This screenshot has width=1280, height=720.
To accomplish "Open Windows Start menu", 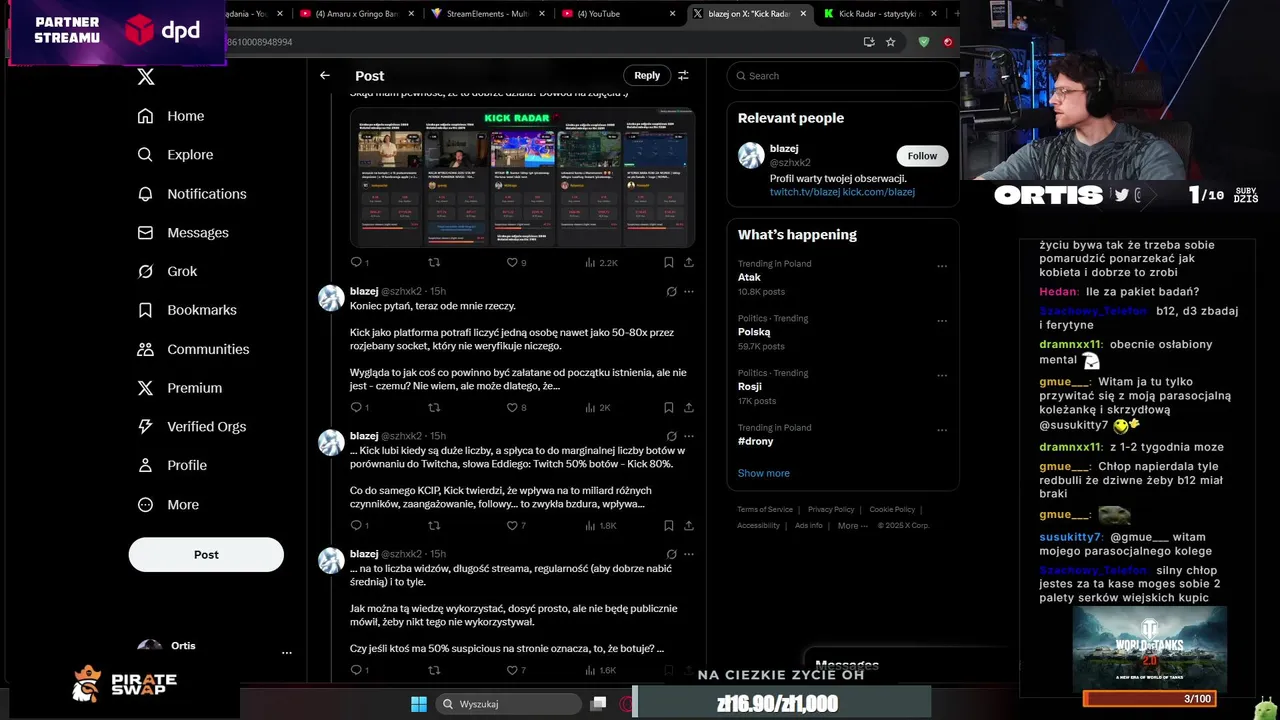I will click(x=419, y=704).
